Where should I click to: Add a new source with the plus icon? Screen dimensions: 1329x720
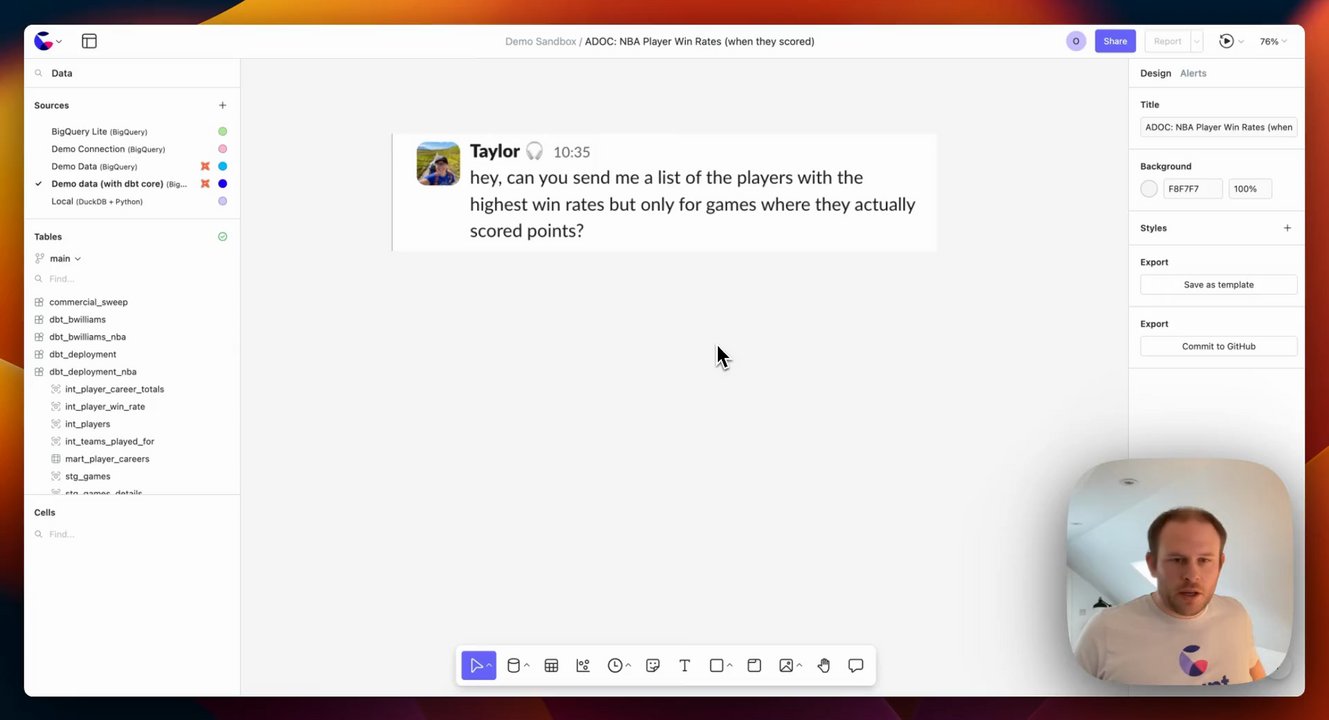pyautogui.click(x=222, y=105)
